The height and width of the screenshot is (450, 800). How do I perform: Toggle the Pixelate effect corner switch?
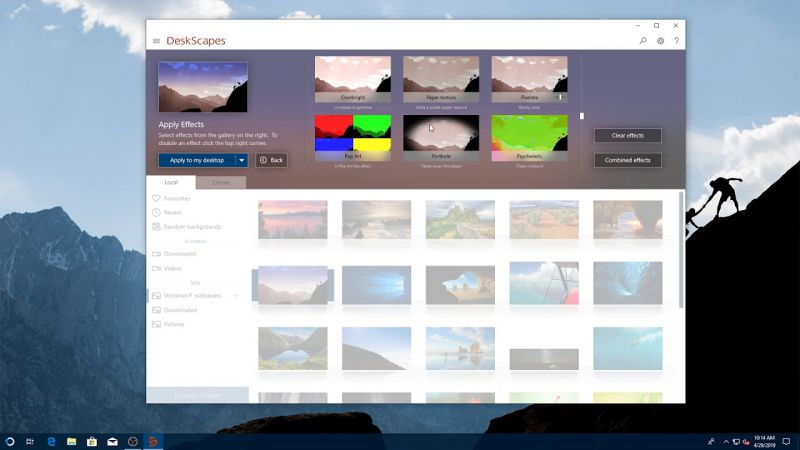[x=560, y=96]
